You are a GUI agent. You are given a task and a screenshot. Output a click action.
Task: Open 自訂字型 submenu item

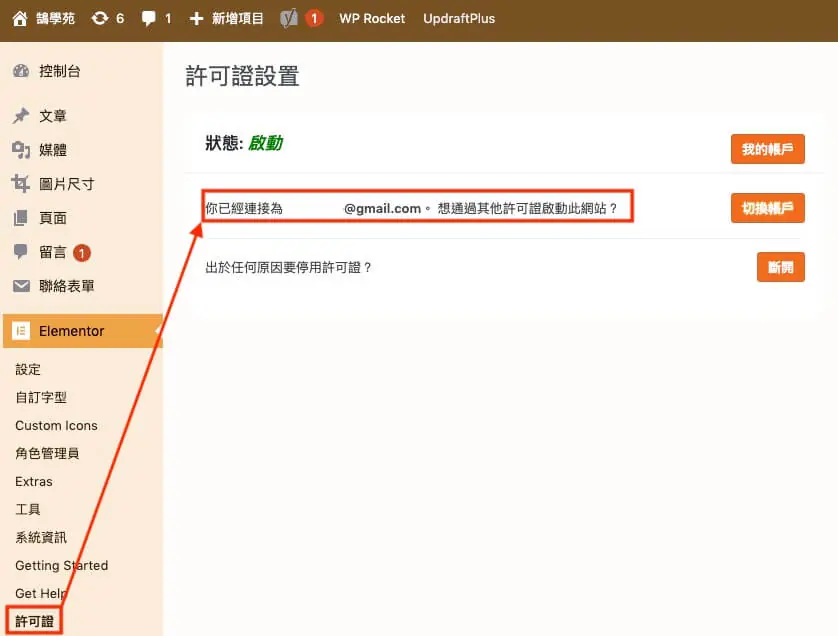[x=41, y=397]
